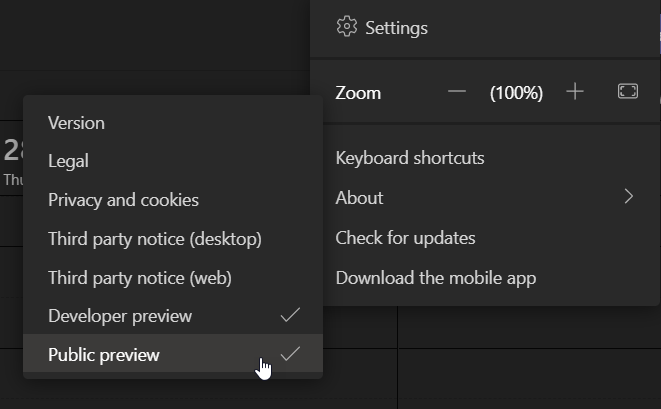Viewport: 661px width, 409px height.
Task: Zoom out with the minus icon
Action: (457, 92)
